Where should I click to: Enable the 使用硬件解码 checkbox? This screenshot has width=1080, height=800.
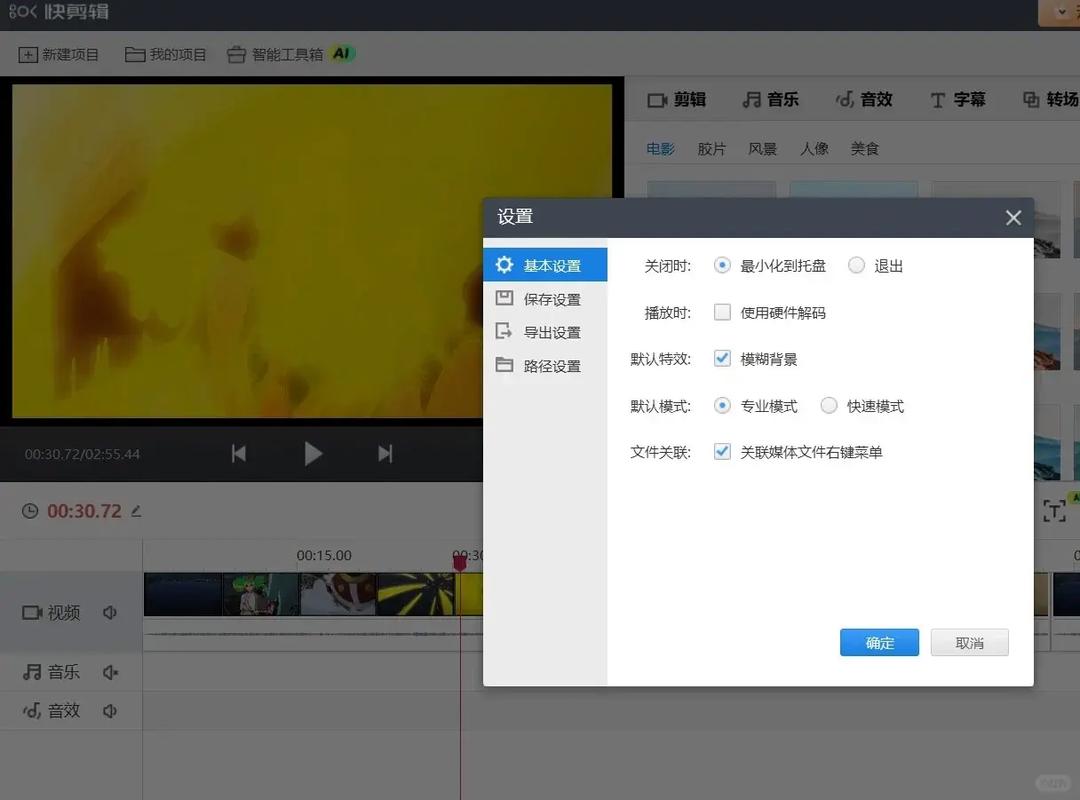[722, 312]
